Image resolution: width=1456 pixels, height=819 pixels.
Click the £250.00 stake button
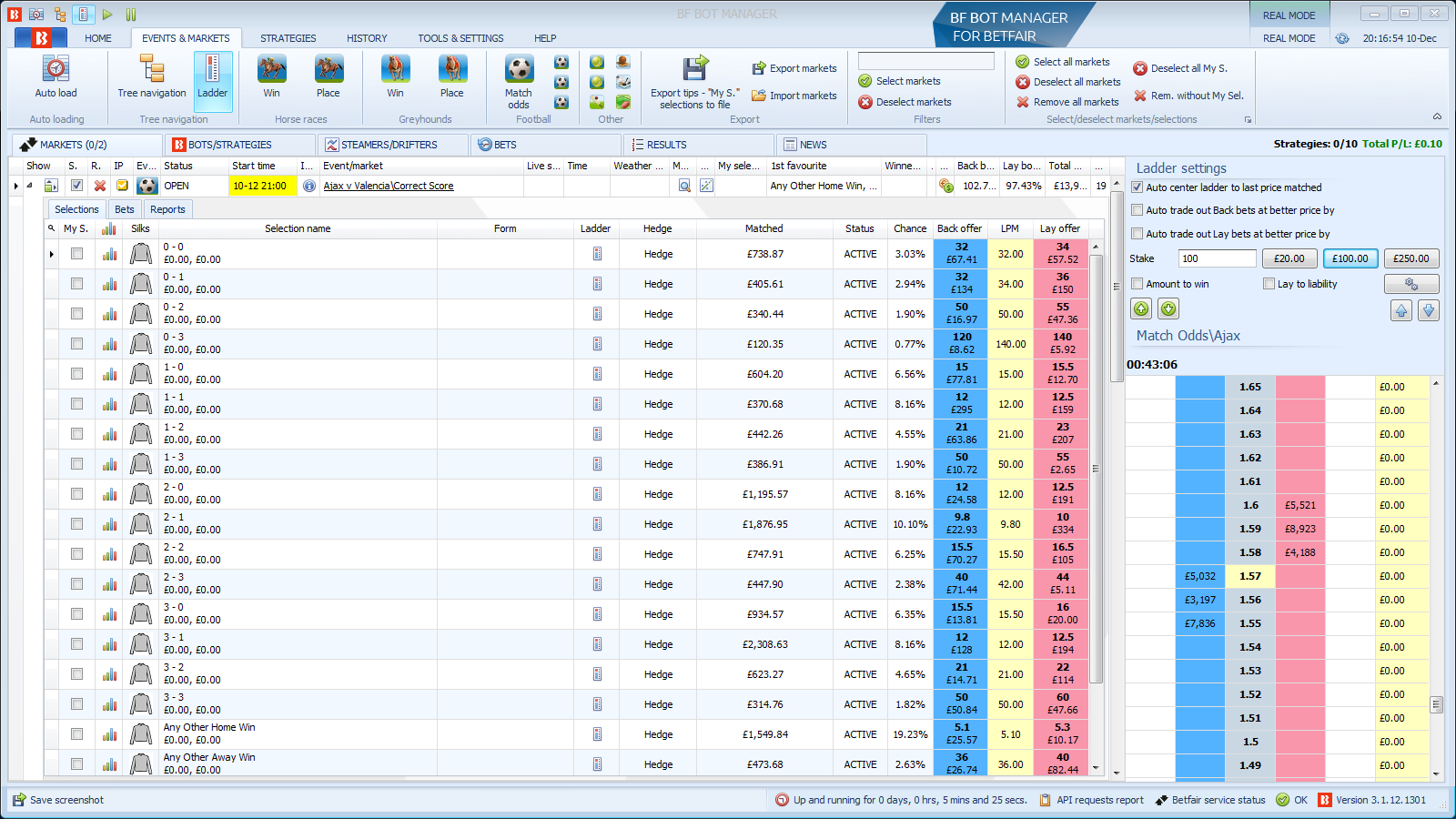[1411, 258]
